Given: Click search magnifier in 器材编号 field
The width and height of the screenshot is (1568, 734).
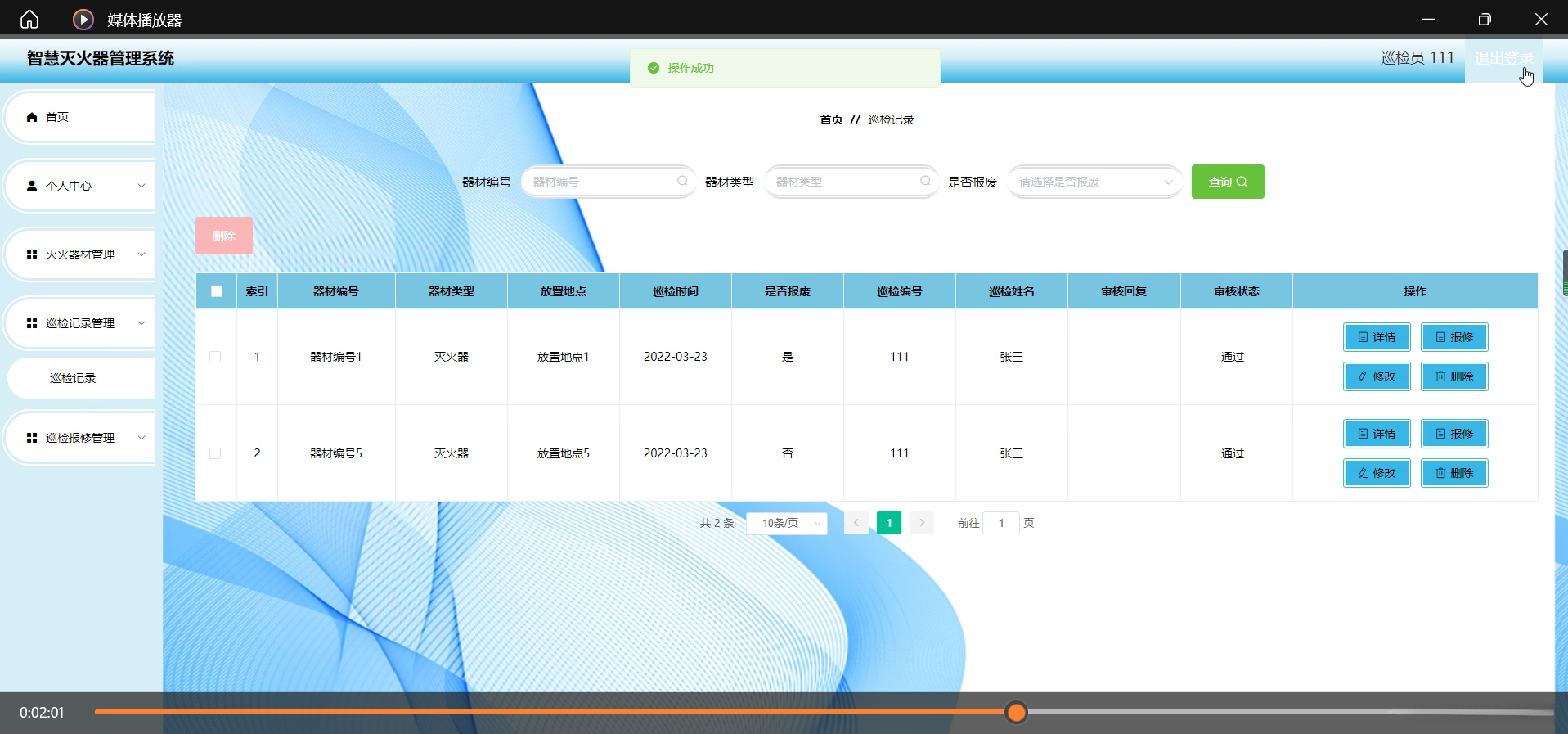Looking at the screenshot, I should pyautogui.click(x=682, y=181).
